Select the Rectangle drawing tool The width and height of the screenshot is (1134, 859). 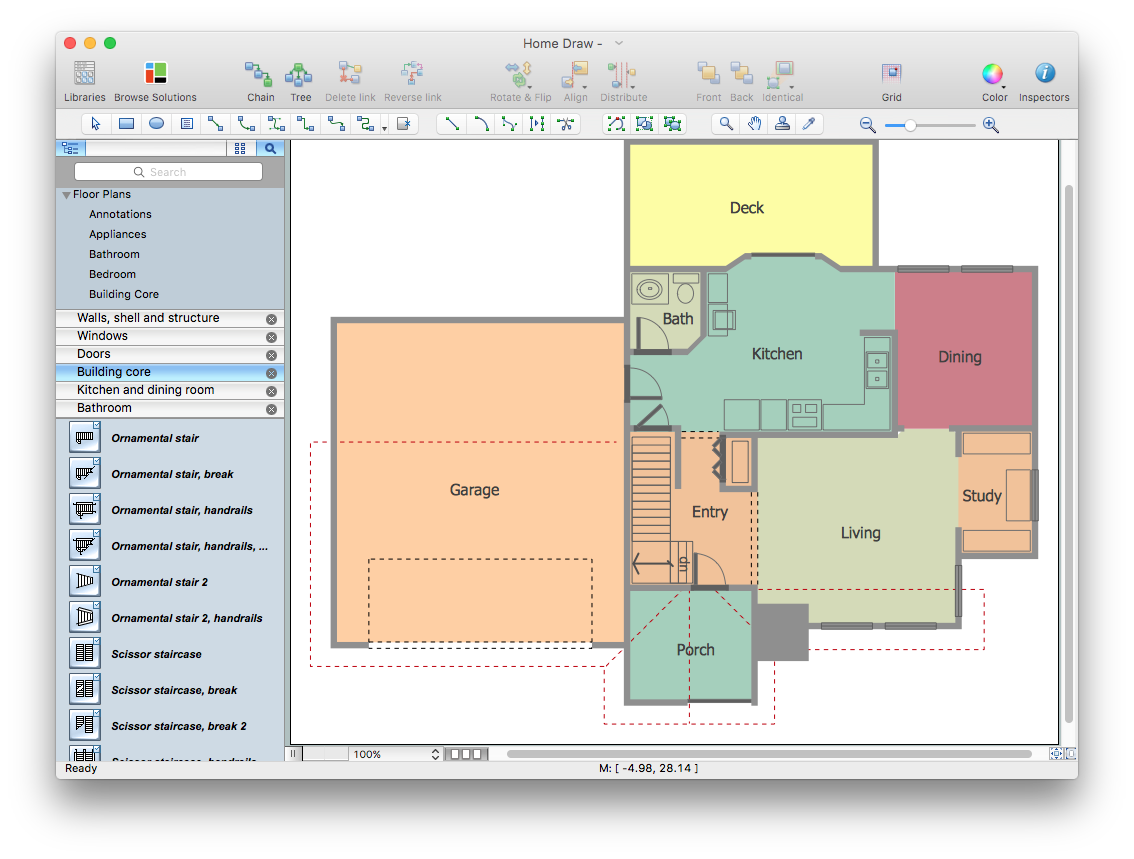[x=126, y=123]
